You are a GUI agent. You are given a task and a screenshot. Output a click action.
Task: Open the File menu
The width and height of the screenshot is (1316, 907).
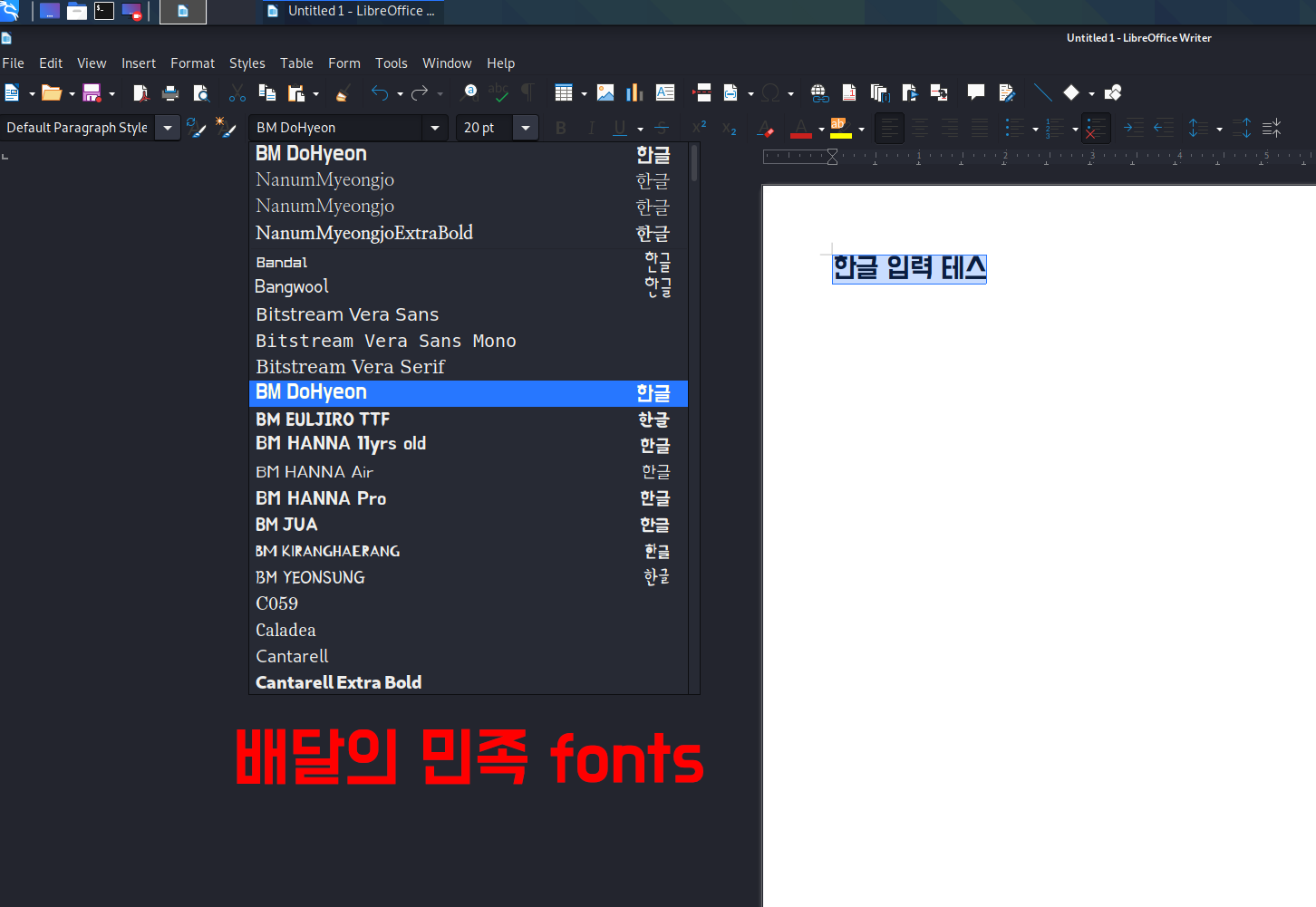(x=14, y=63)
